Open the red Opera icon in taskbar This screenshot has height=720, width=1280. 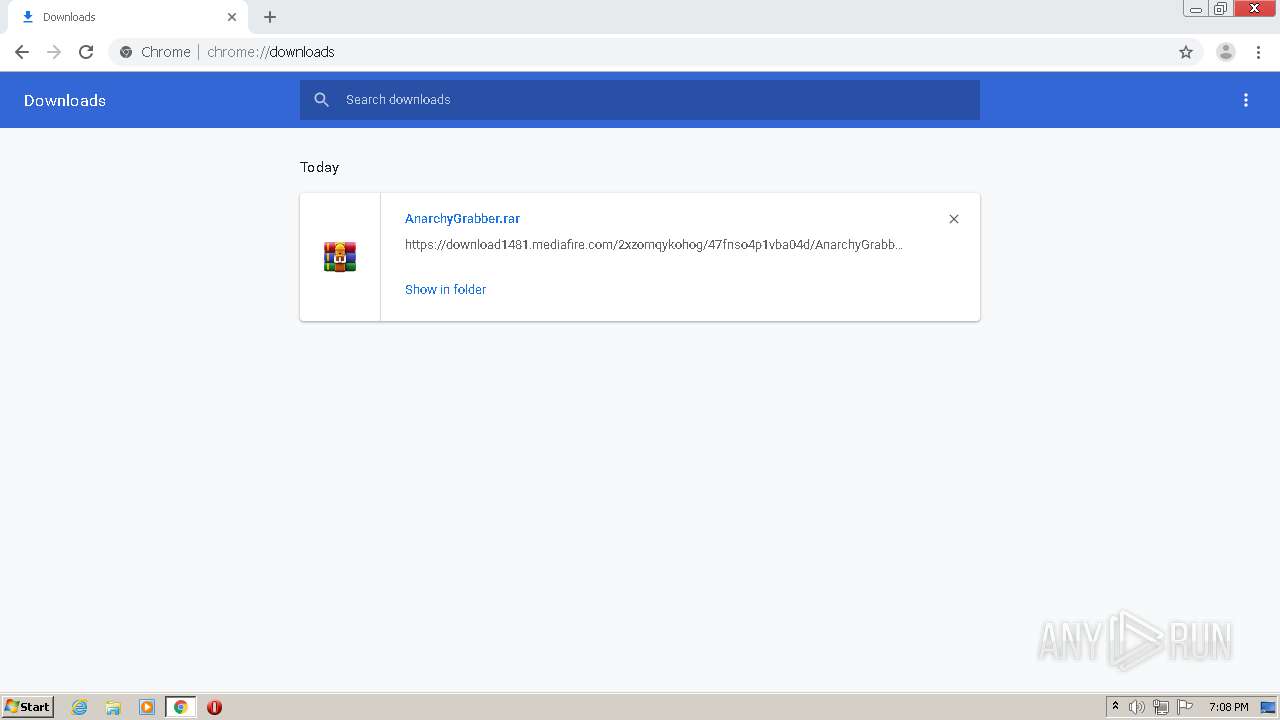pyautogui.click(x=214, y=707)
